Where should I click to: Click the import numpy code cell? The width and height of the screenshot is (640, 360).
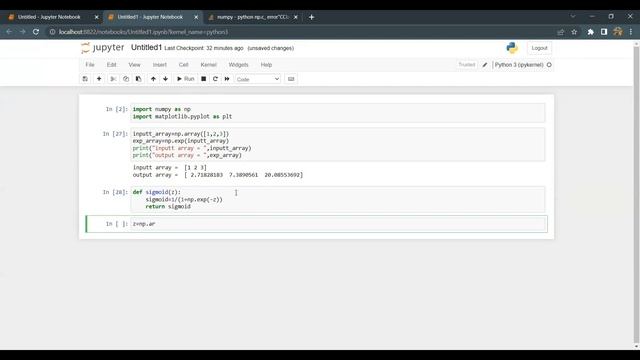coord(338,113)
